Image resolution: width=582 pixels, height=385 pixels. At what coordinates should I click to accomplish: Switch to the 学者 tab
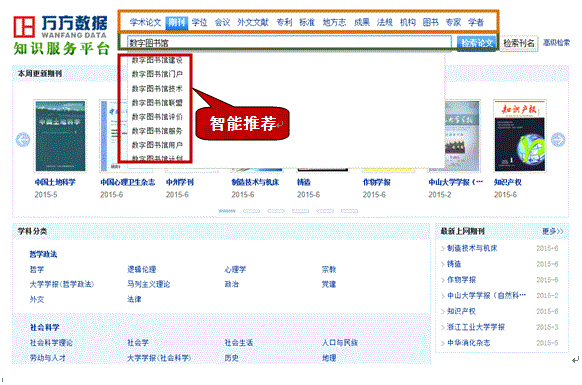(476, 23)
